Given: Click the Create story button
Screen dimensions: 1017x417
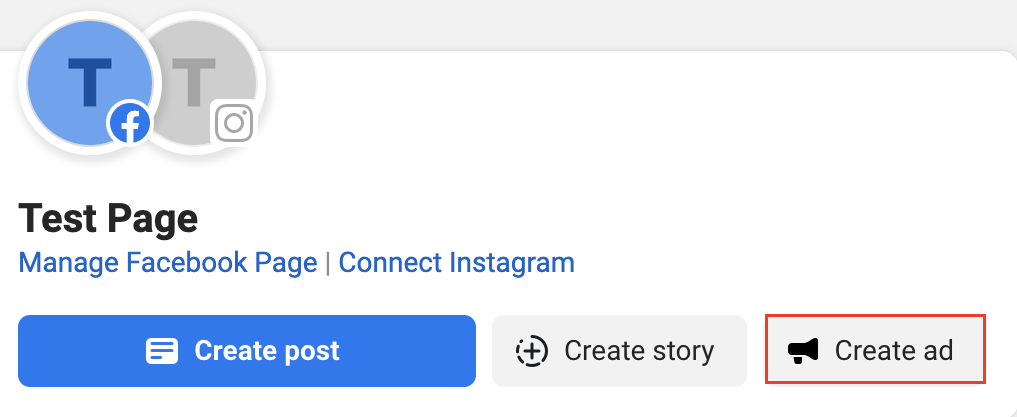Looking at the screenshot, I should click(619, 351).
